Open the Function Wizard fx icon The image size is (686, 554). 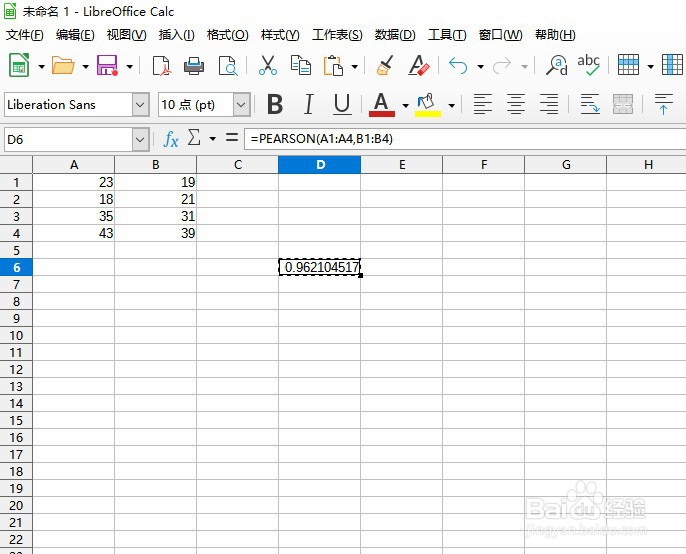(171, 140)
